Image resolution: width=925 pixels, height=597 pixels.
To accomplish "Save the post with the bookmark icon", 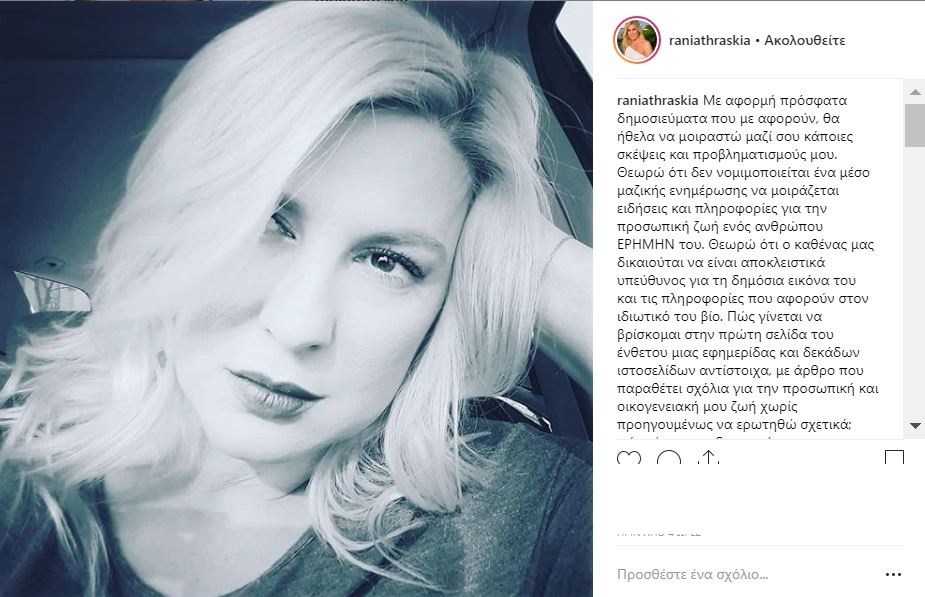I will click(x=894, y=457).
